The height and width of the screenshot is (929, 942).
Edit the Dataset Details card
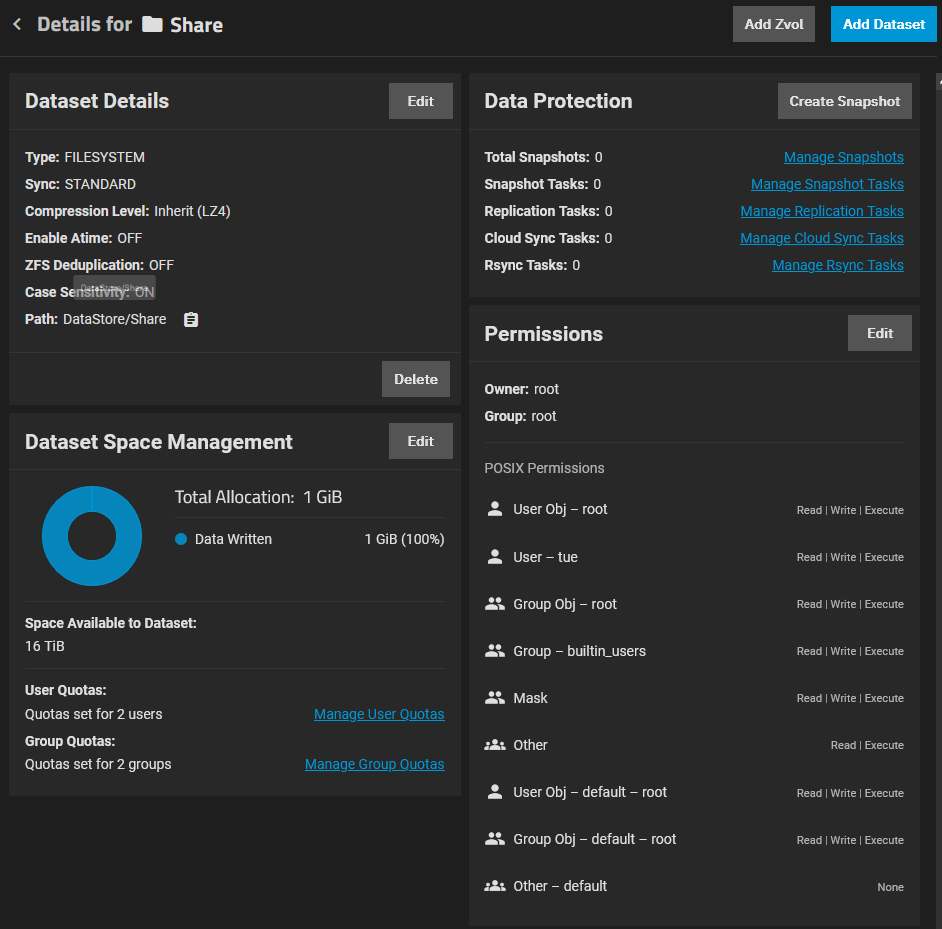coord(421,101)
